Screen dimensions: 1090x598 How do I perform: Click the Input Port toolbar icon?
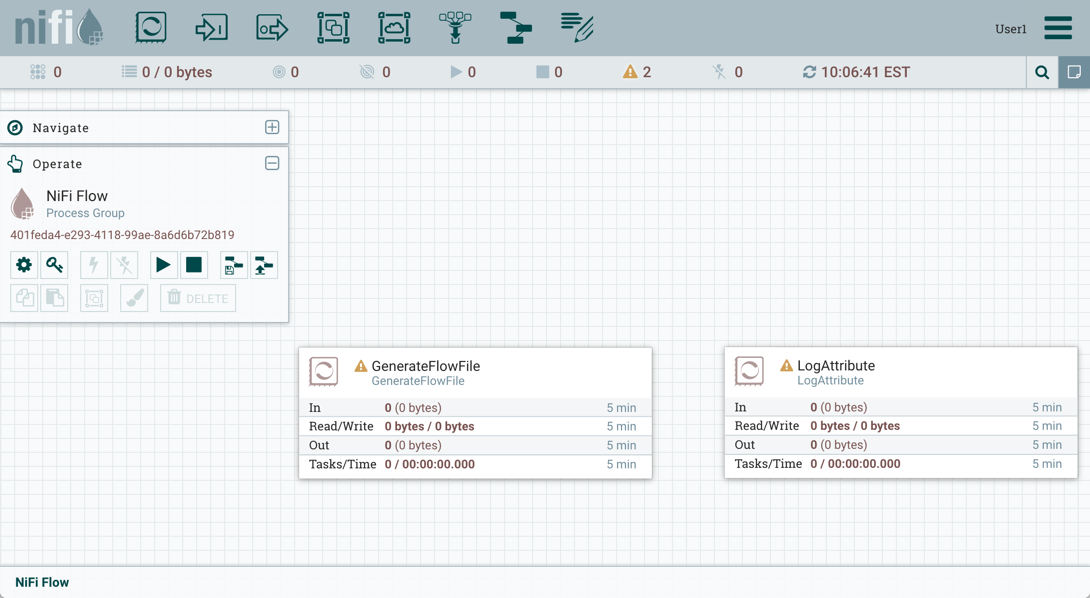click(211, 27)
